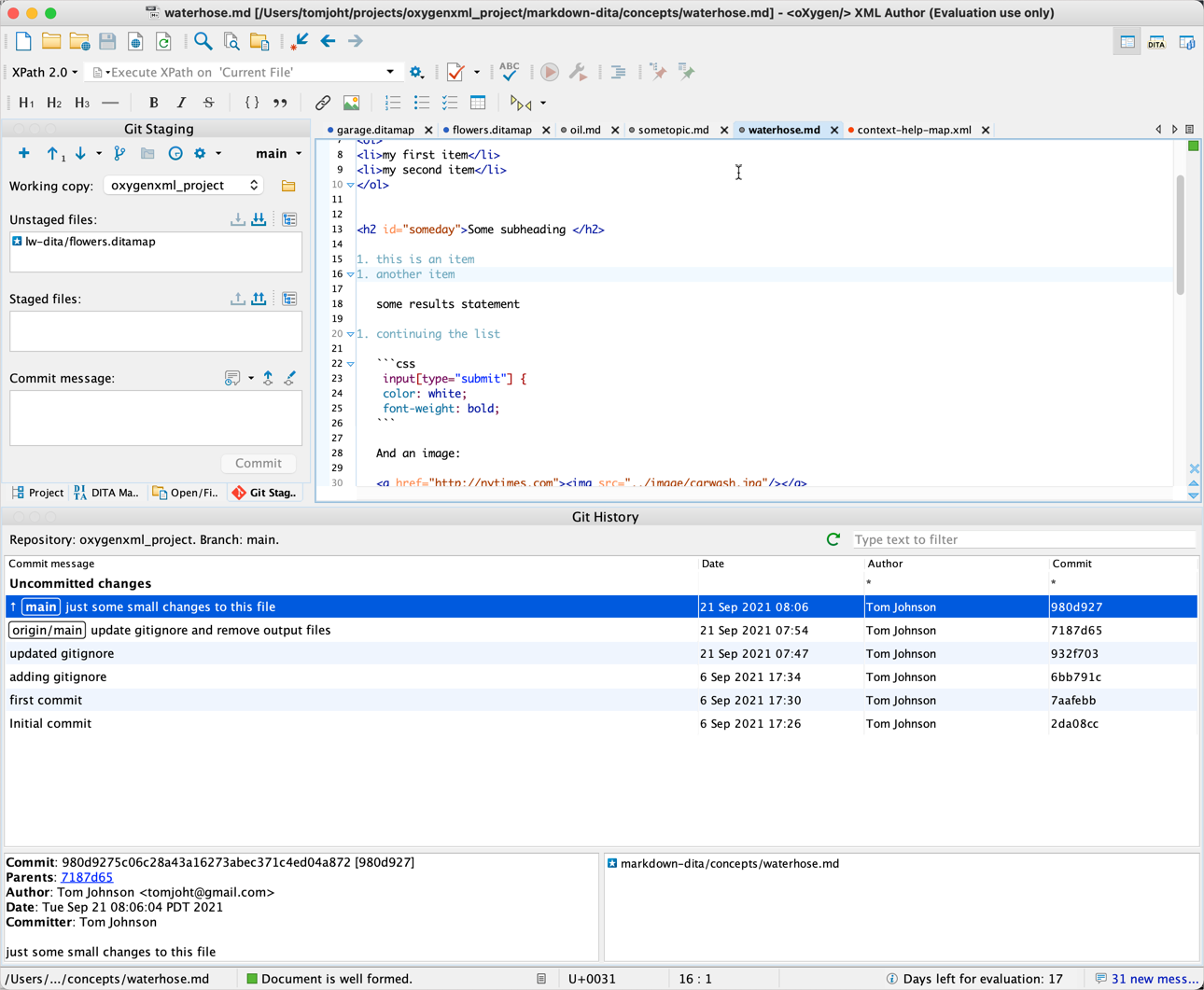Screen dimensions: 1204x990
Task: Click the Commit button
Action: [259, 464]
